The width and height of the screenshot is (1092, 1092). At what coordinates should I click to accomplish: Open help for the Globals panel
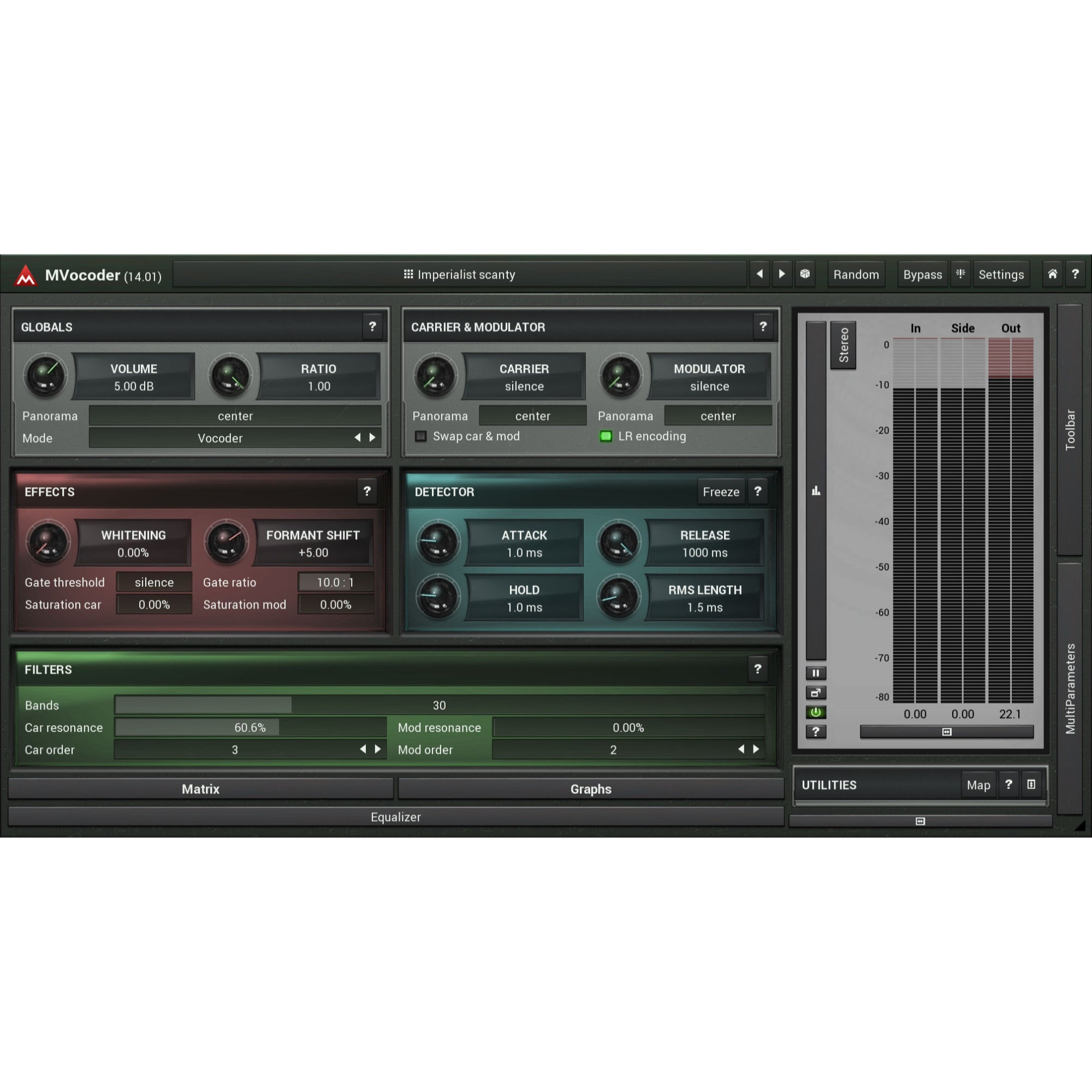pyautogui.click(x=372, y=327)
